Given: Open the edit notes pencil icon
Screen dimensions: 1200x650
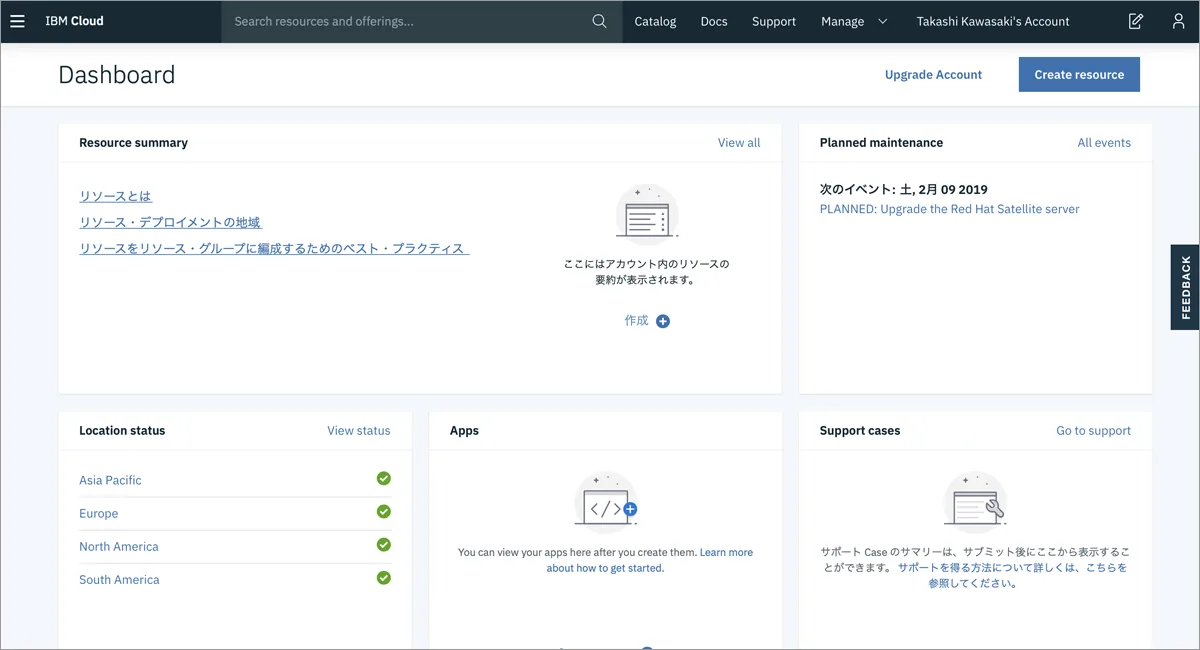Looking at the screenshot, I should click(1136, 21).
